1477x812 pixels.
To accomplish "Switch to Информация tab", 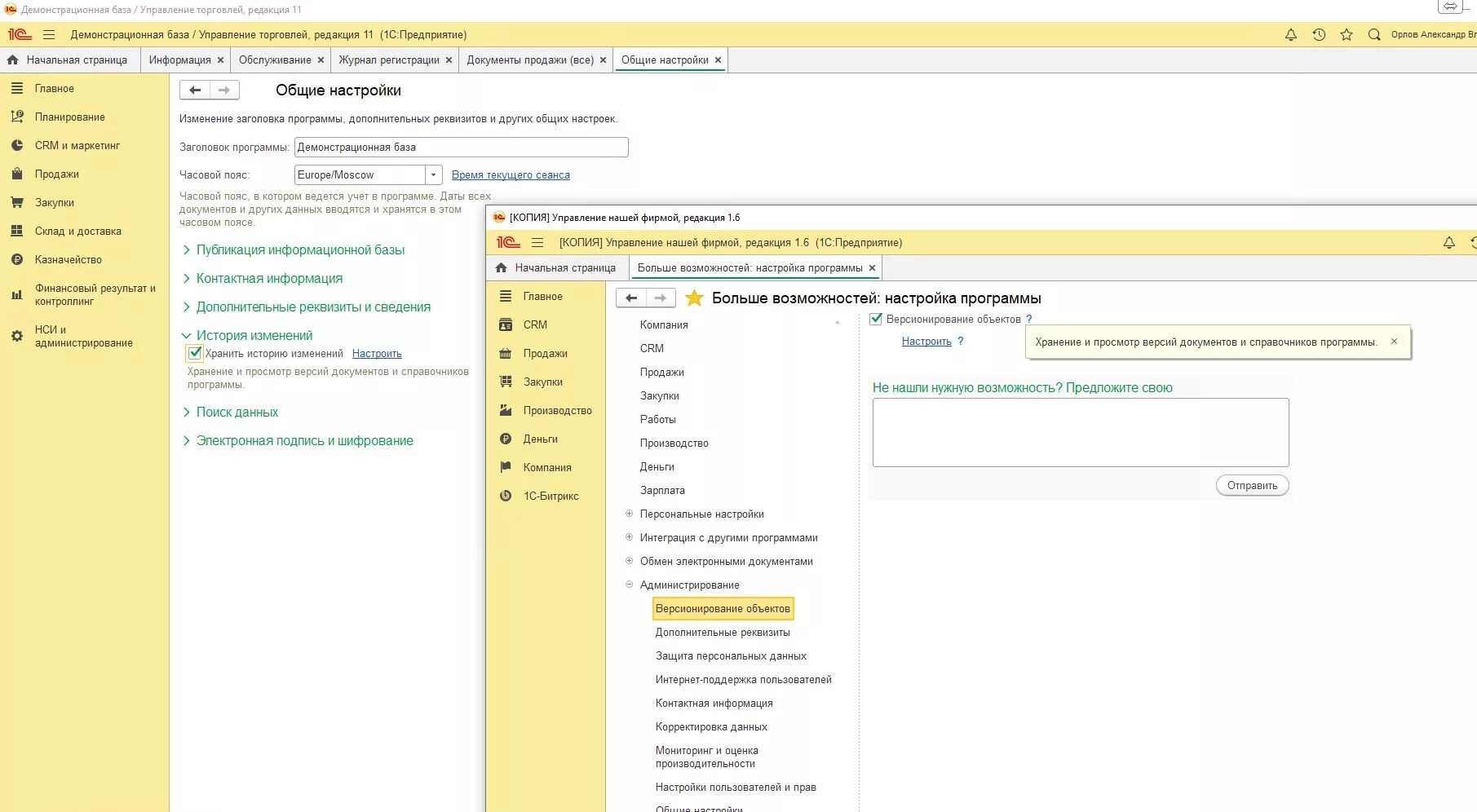I will 179,60.
